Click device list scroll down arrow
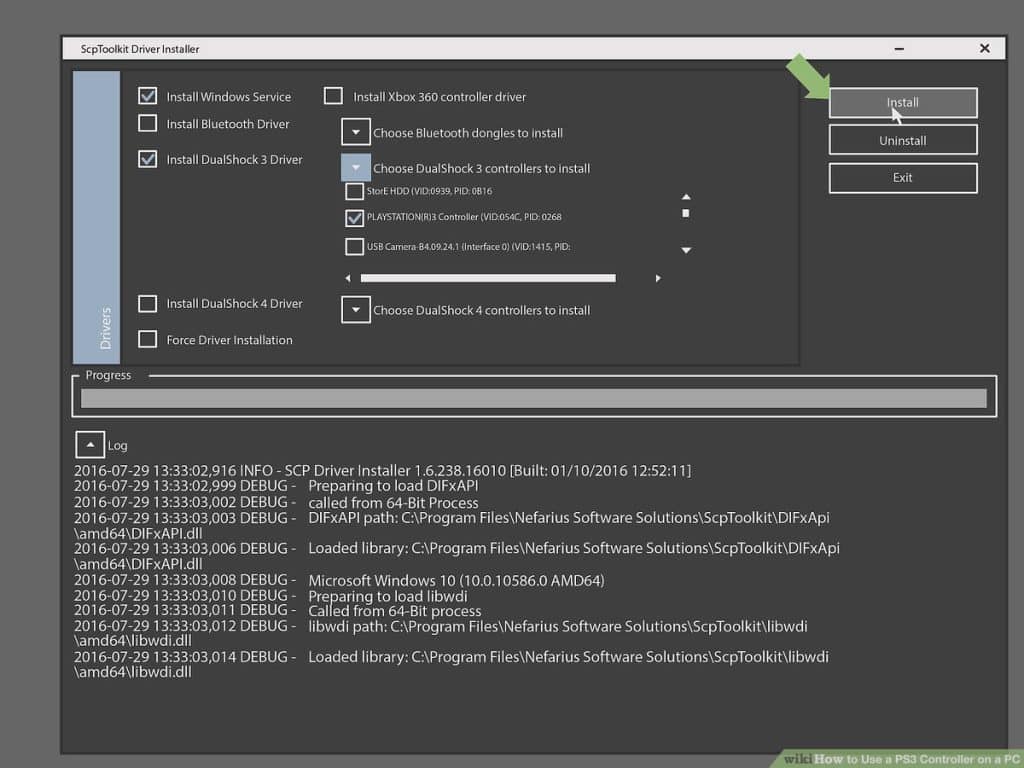 [686, 250]
